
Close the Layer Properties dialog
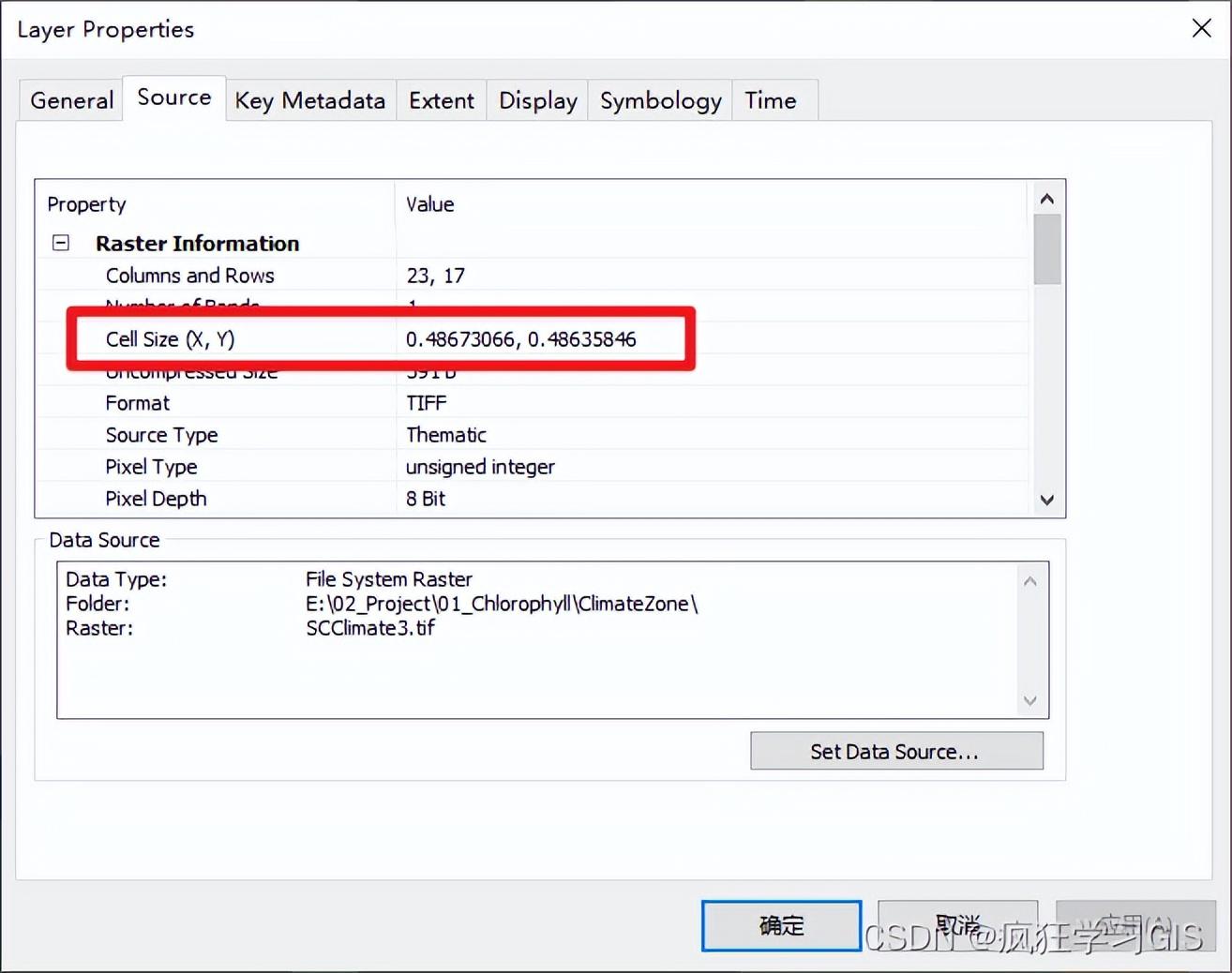click(x=1201, y=28)
